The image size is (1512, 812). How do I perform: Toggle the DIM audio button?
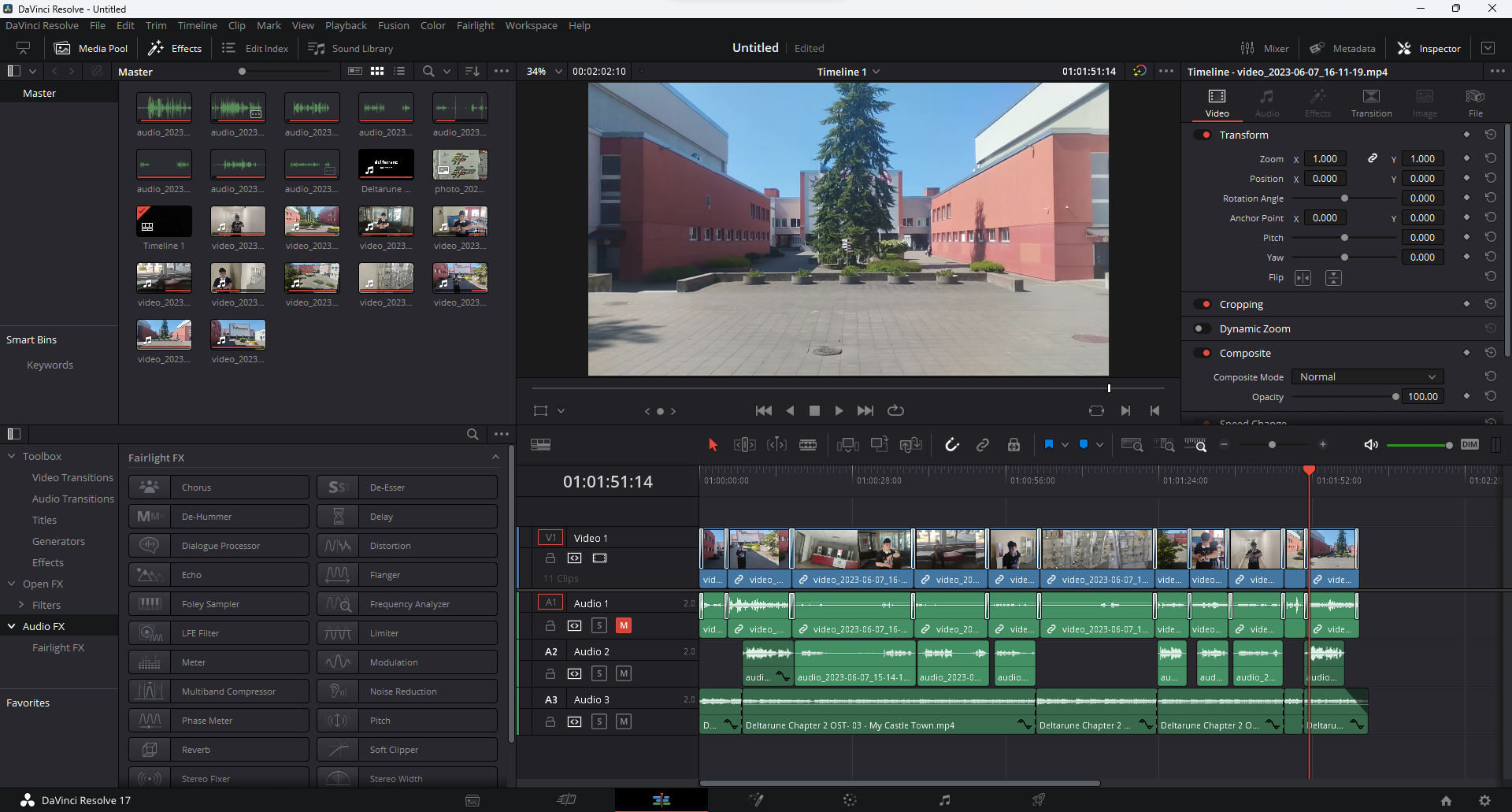click(1469, 444)
